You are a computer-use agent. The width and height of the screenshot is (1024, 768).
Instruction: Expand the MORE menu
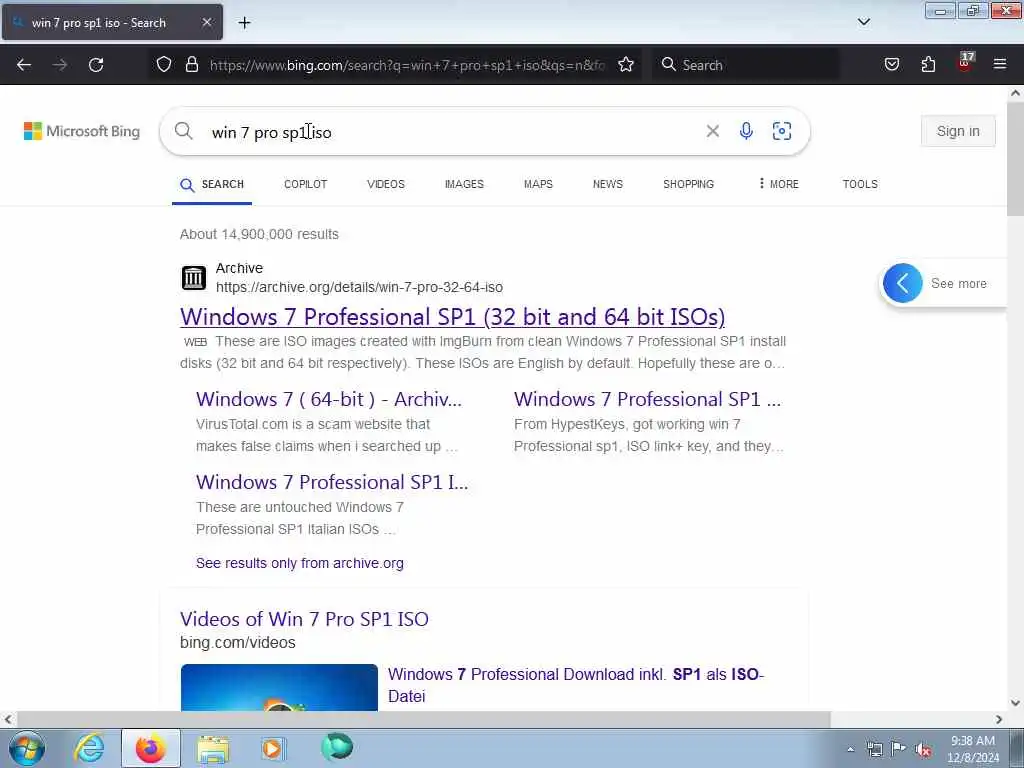click(778, 184)
